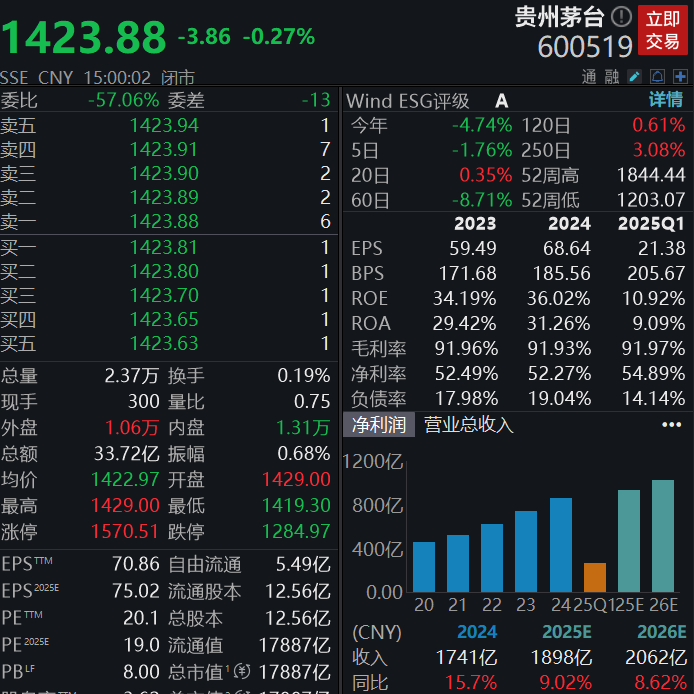This screenshot has width=694, height=694.
Task: Select the 卖二 price 1423.89
Action: click(x=164, y=197)
